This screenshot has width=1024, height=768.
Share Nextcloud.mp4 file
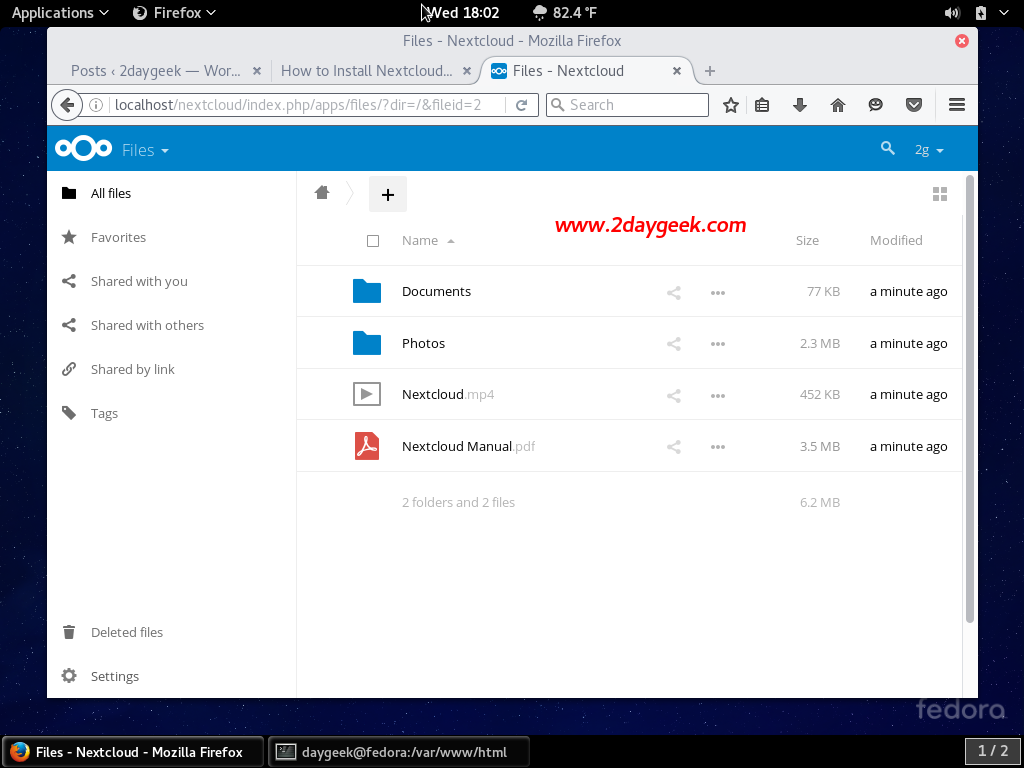(x=674, y=395)
